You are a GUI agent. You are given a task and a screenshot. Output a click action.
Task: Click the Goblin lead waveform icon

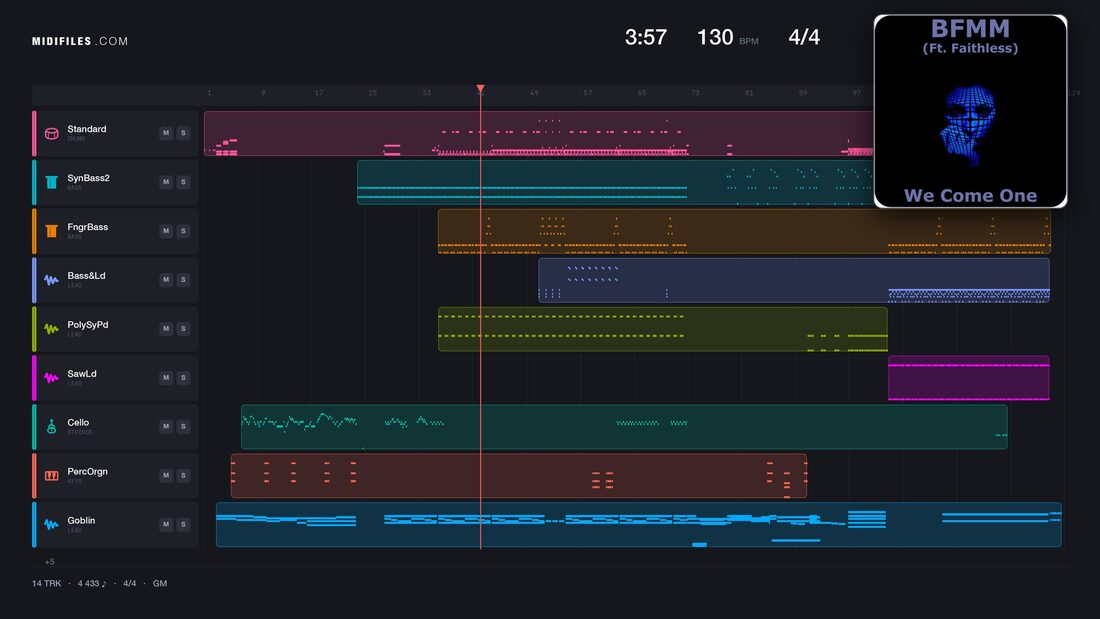[x=51, y=524]
